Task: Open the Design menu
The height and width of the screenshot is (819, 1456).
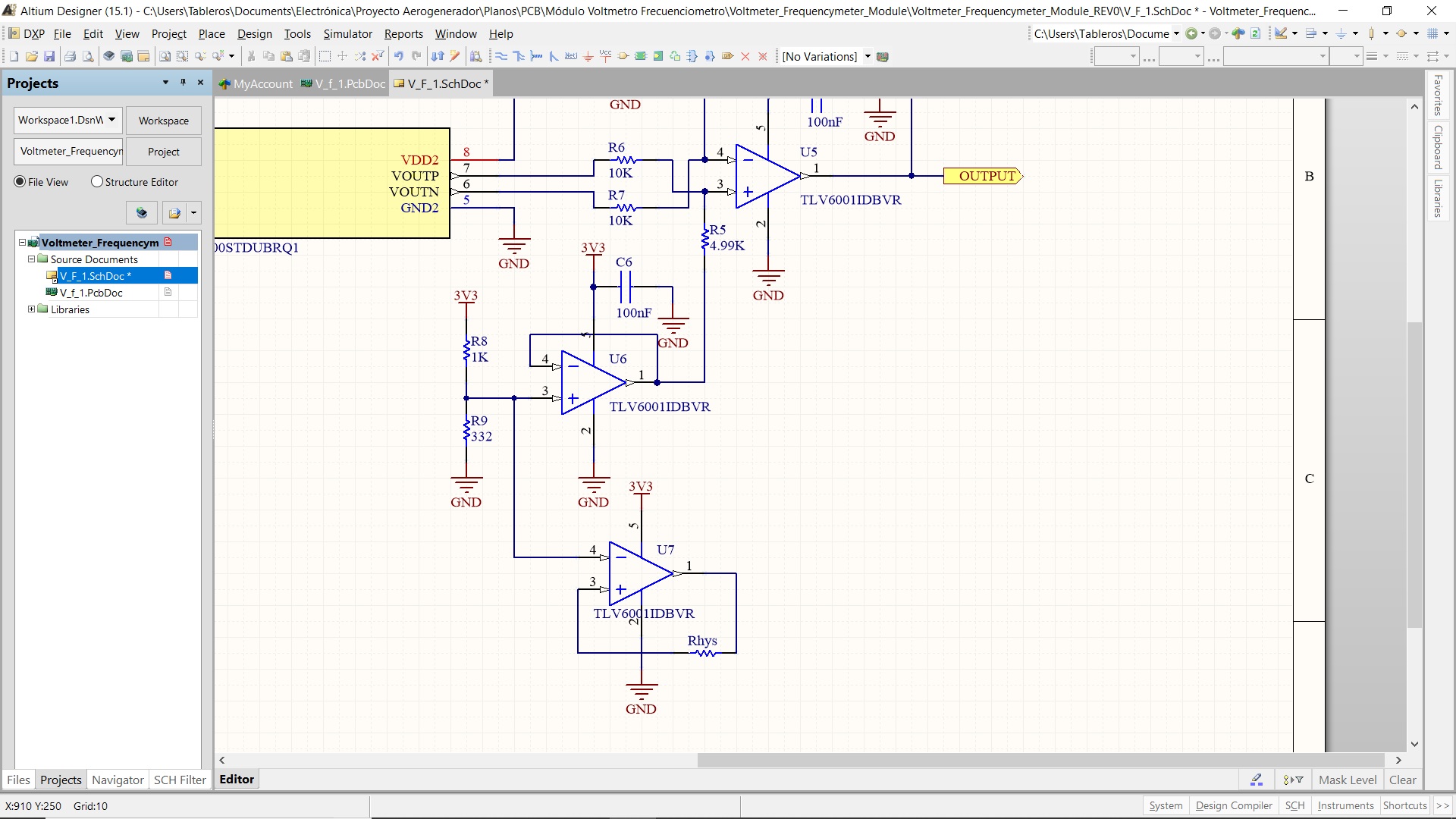Action: point(254,34)
